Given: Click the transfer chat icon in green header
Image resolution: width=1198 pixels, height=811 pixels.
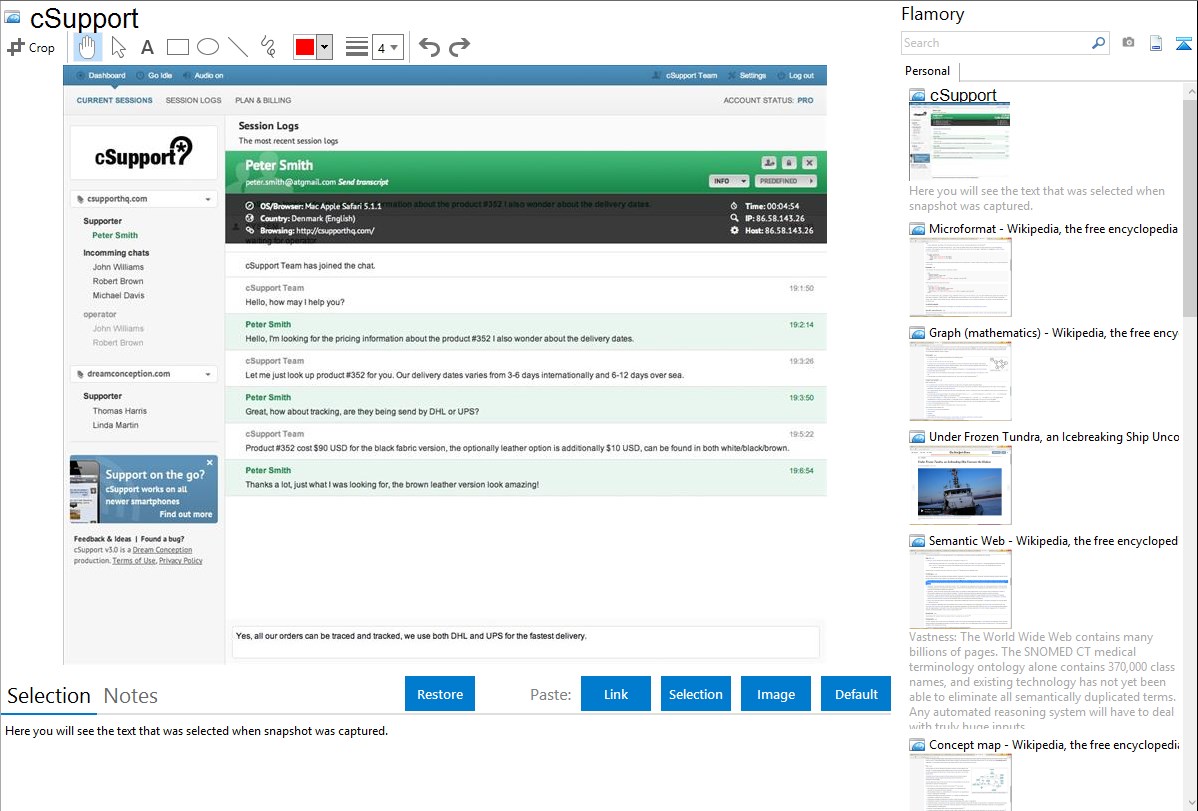Looking at the screenshot, I should tap(769, 163).
